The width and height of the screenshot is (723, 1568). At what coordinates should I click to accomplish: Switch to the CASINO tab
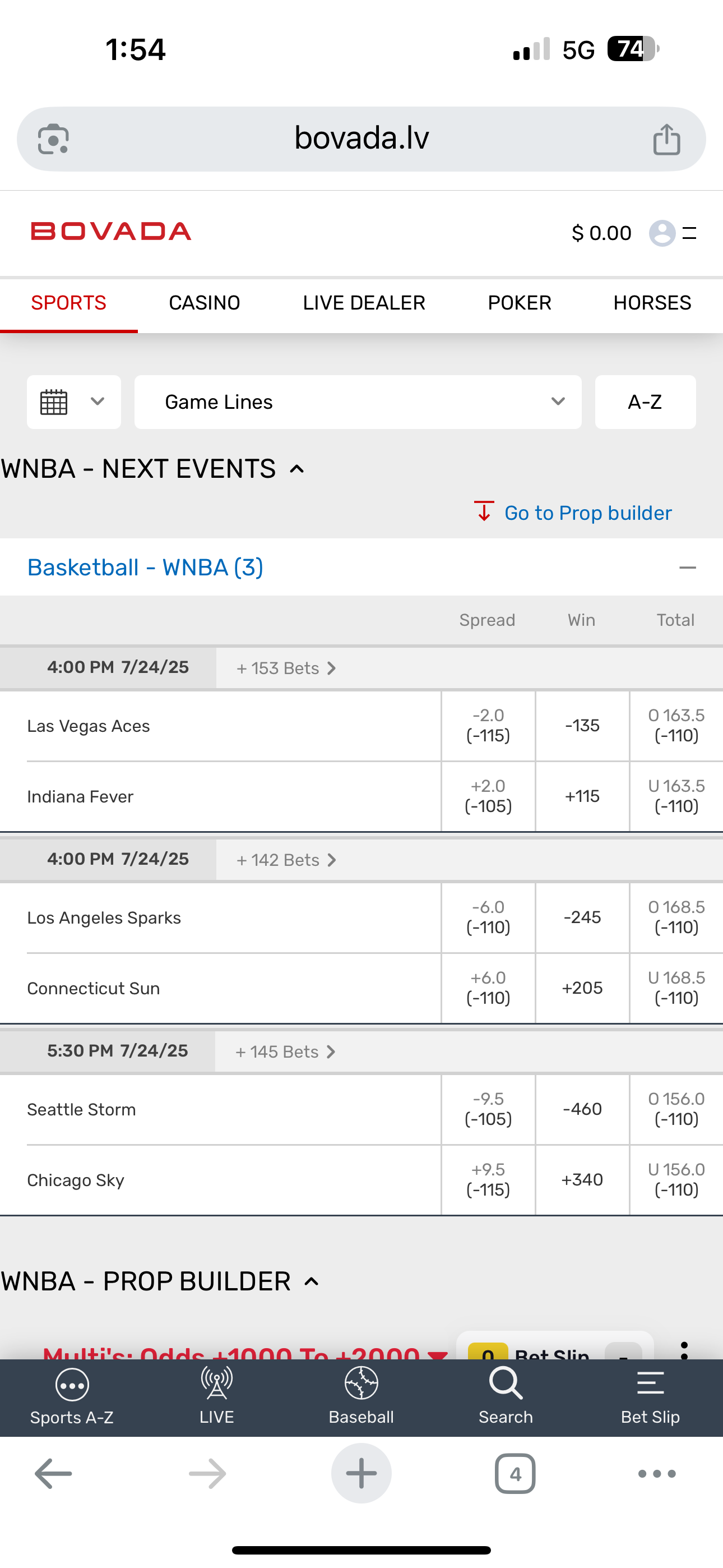[205, 303]
